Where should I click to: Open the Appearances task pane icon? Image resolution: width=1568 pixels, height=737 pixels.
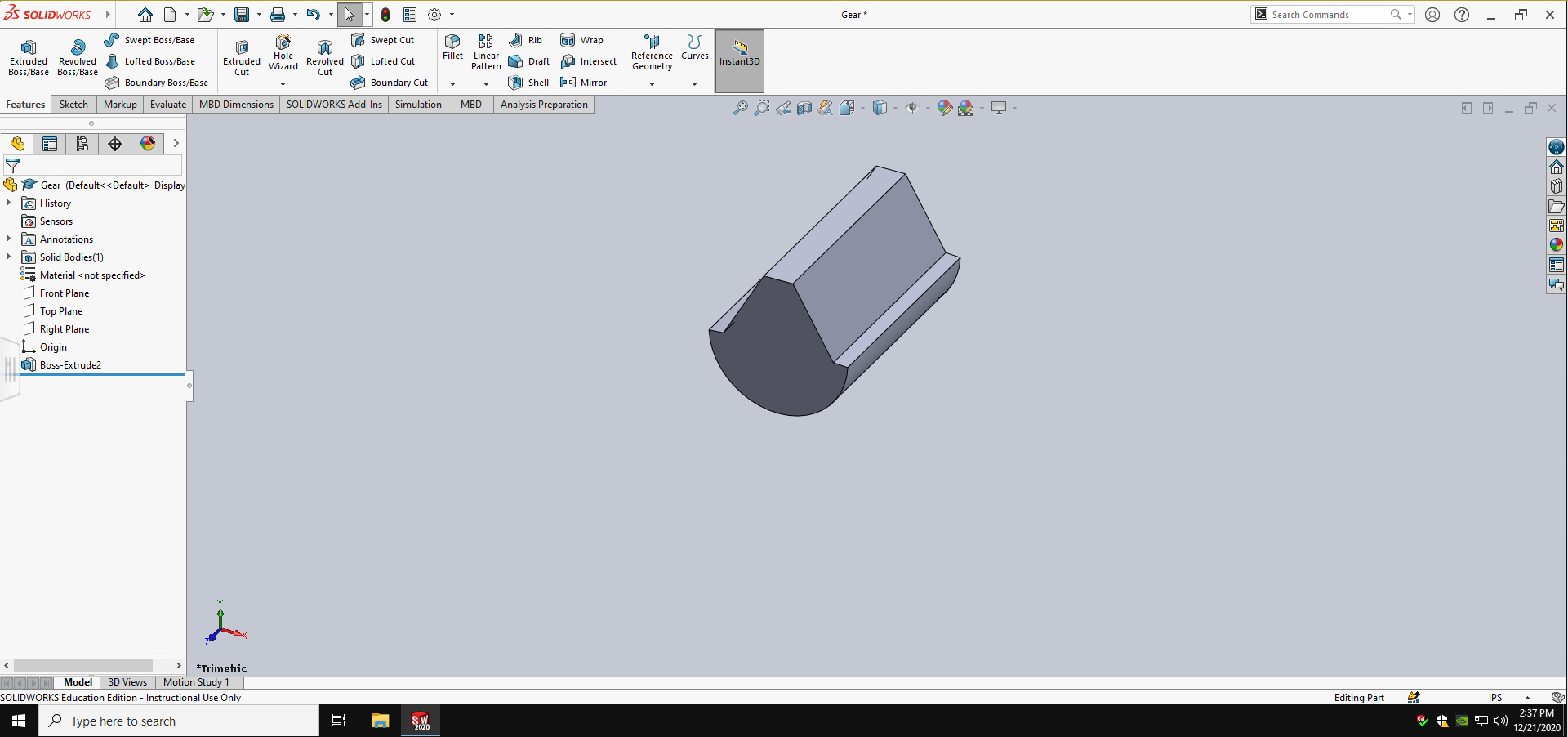point(1556,244)
